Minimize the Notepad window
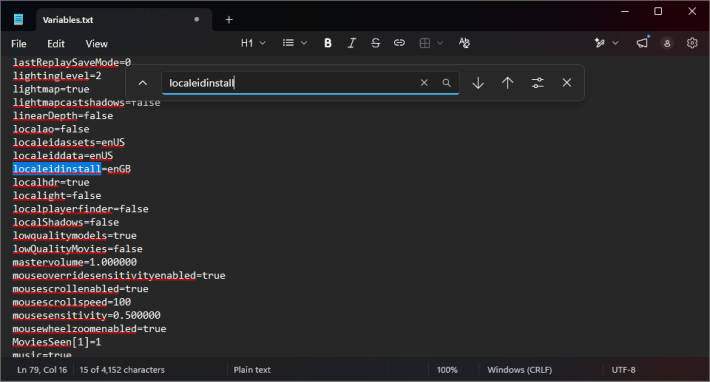This screenshot has height=382, width=710. [625, 11]
